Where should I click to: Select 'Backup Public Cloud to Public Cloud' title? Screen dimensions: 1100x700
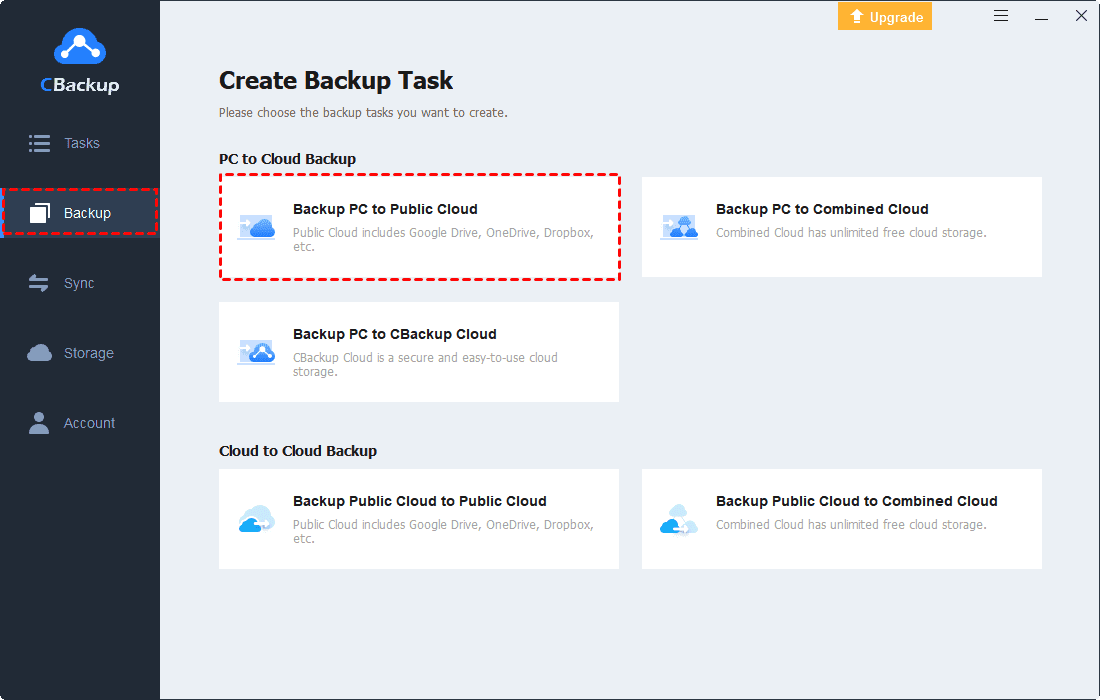419,501
